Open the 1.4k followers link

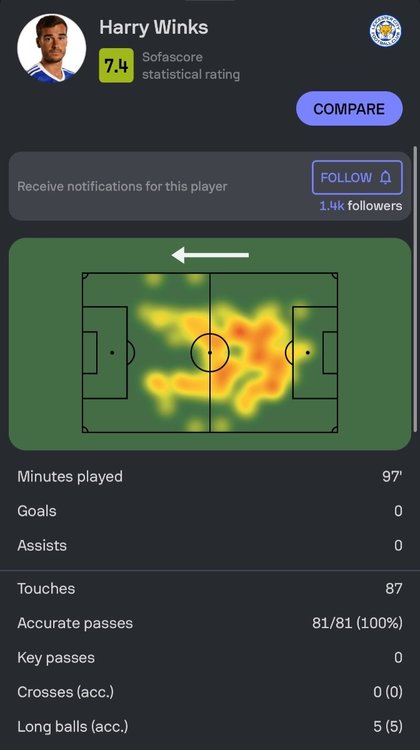click(361, 206)
